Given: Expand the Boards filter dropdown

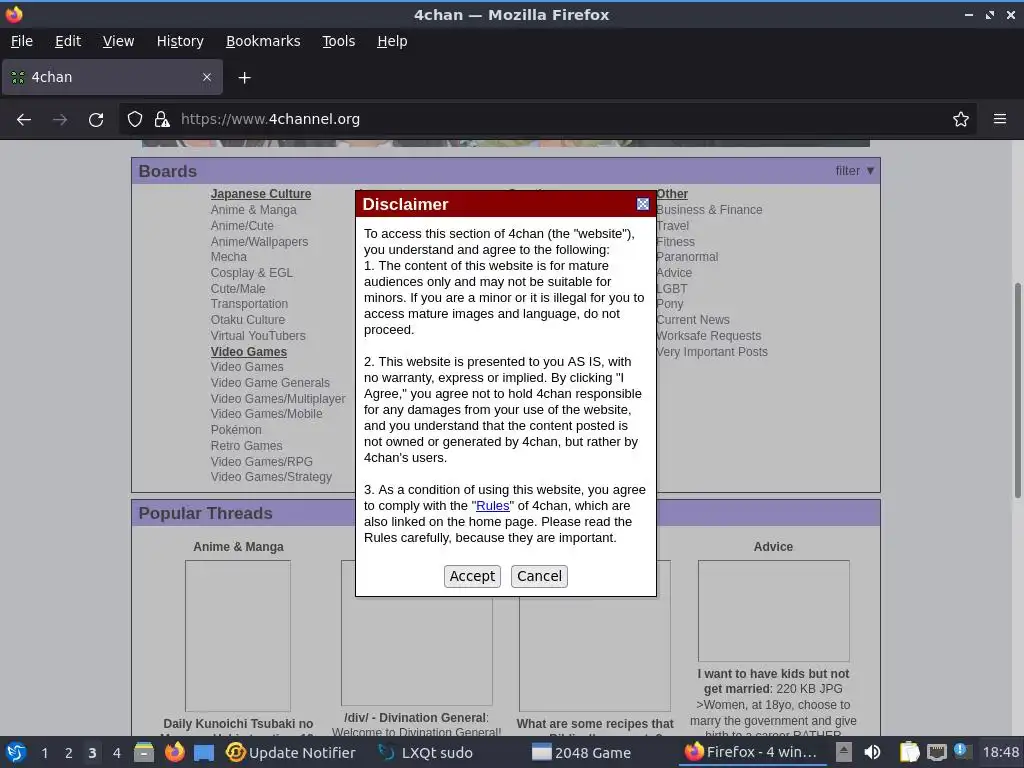Looking at the screenshot, I should tap(855, 171).
